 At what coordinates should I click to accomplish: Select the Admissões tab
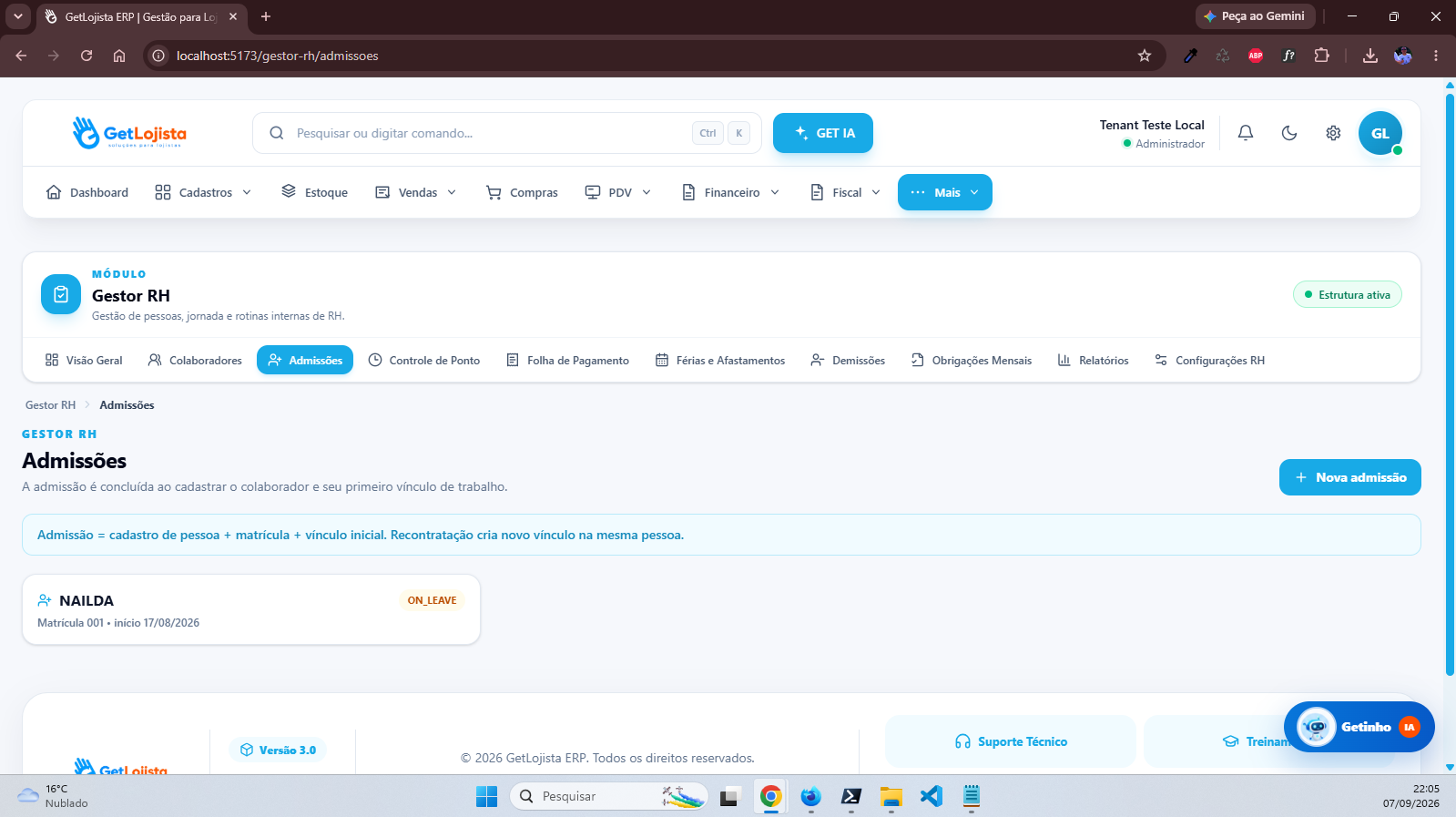(x=305, y=361)
